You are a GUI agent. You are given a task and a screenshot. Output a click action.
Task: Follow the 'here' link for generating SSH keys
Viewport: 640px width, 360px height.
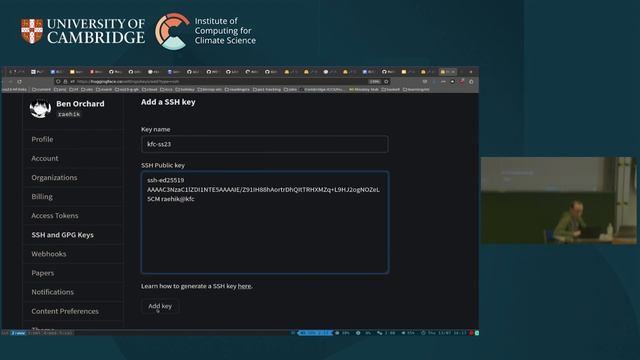pos(244,286)
